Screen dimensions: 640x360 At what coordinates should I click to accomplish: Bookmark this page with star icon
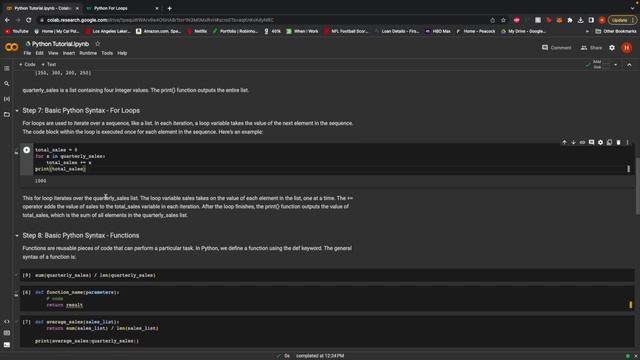(x=503, y=20)
